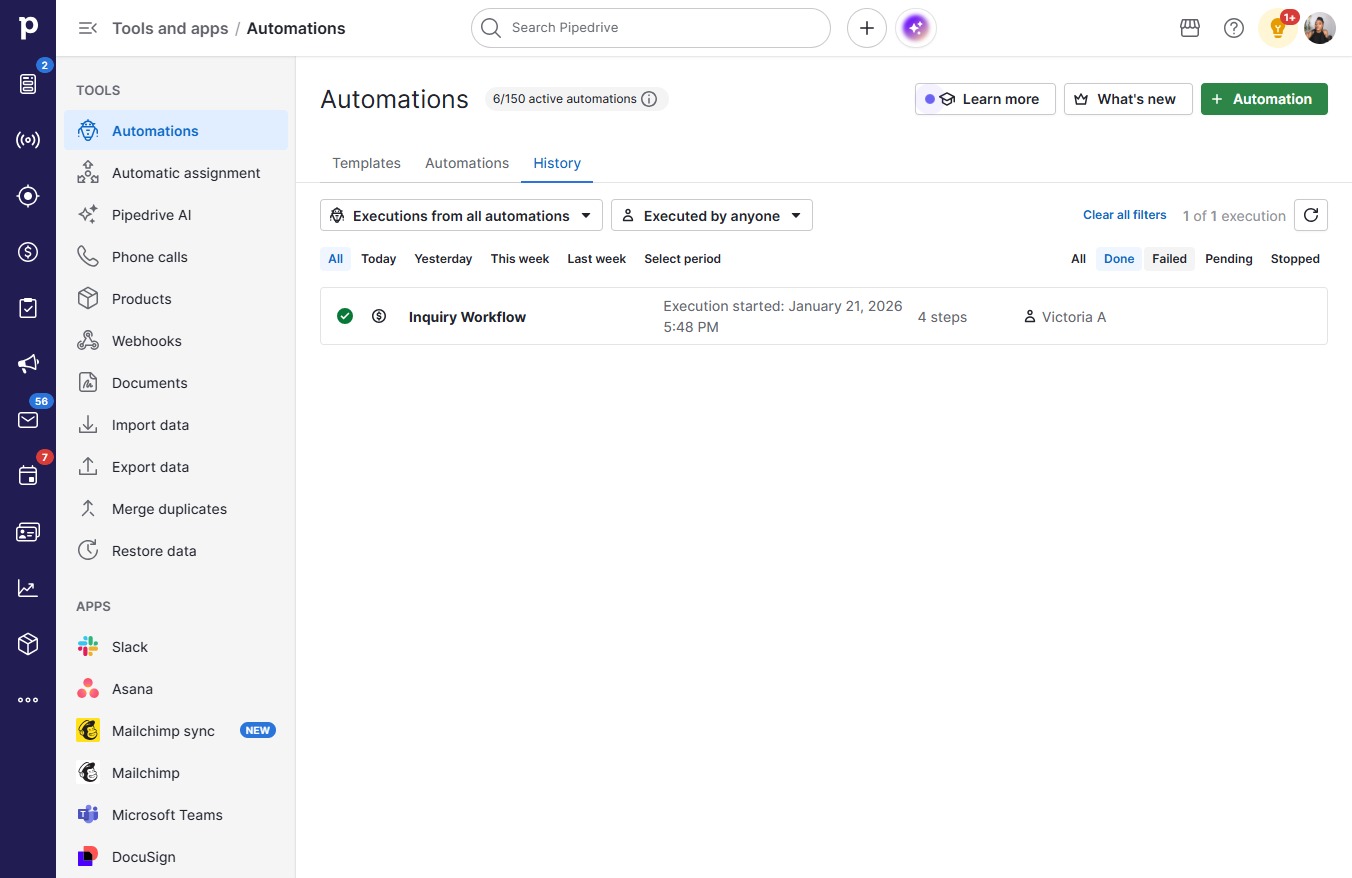Open the Leads target icon

click(x=28, y=196)
